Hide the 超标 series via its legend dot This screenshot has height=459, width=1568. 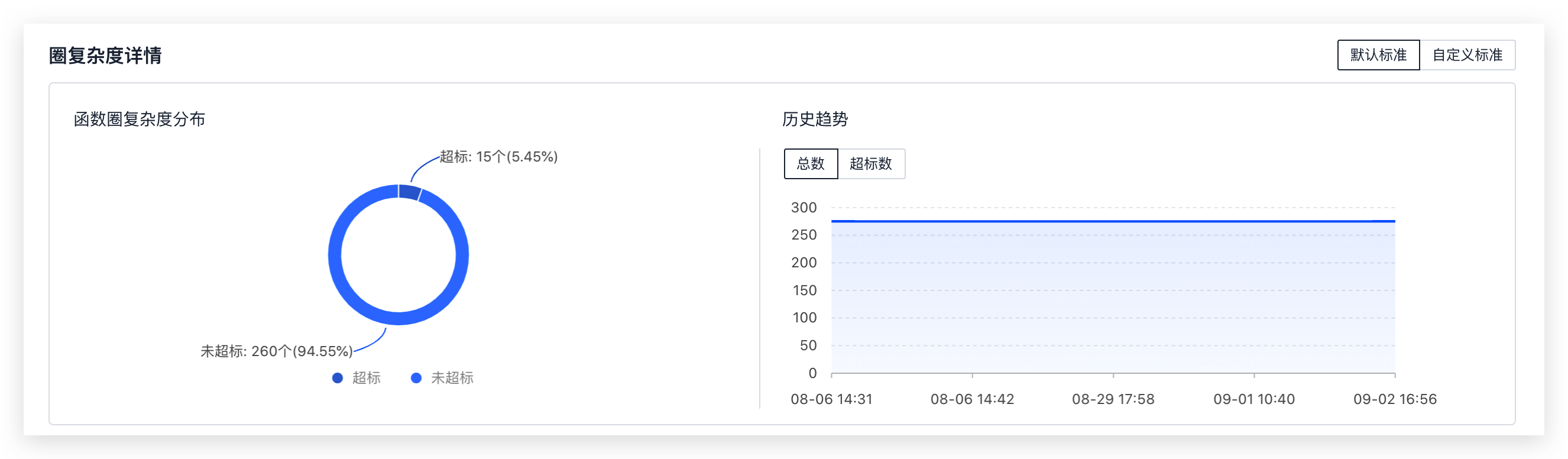click(x=337, y=377)
